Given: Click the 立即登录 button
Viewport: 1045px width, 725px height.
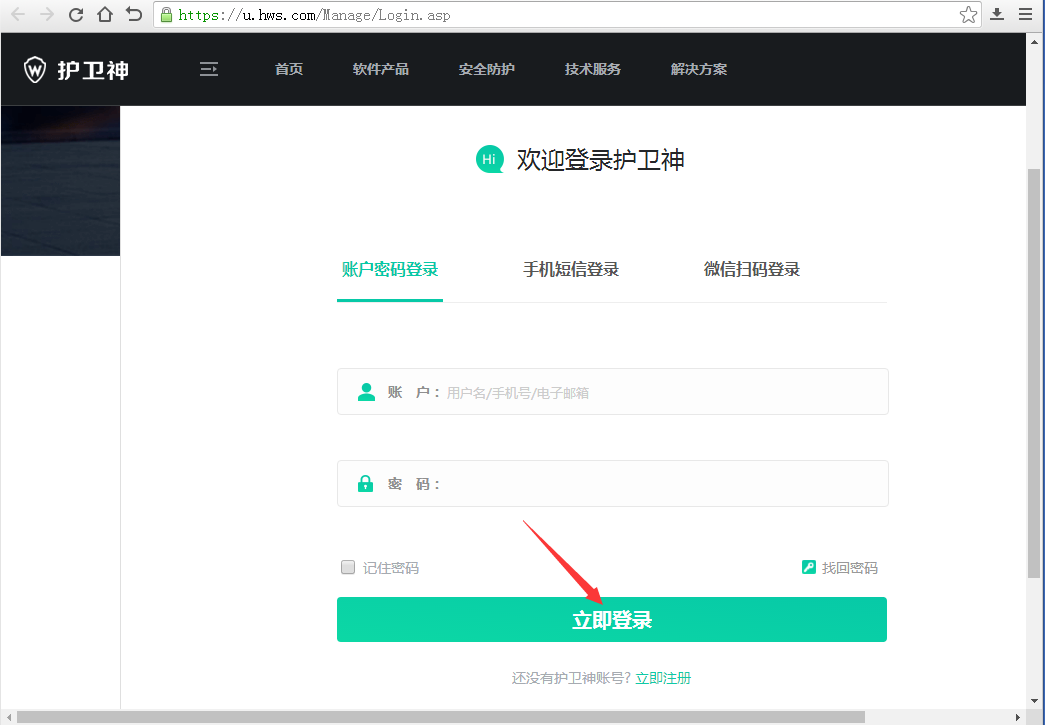Looking at the screenshot, I should [612, 620].
